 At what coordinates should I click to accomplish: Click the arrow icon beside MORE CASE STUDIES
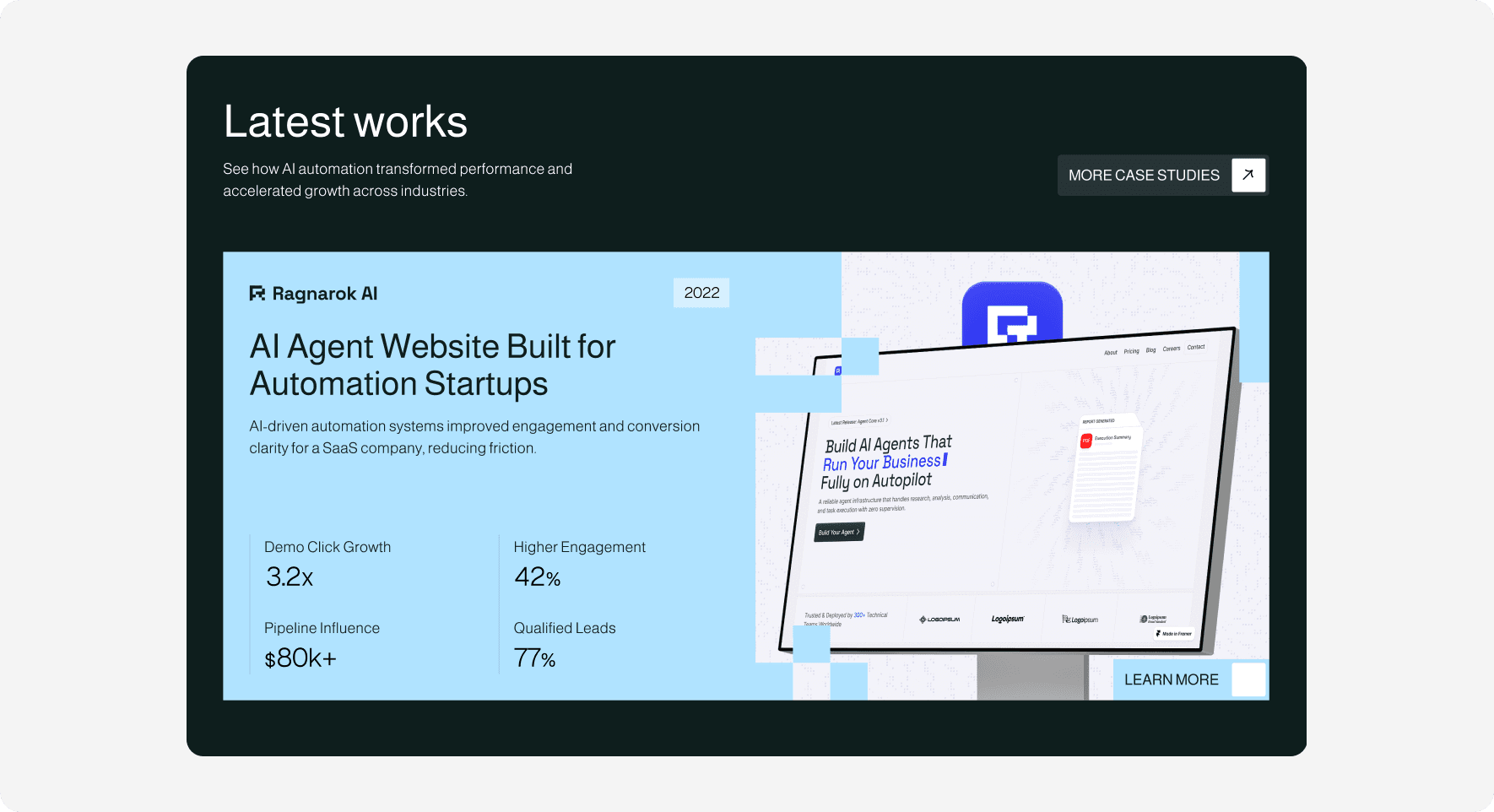(x=1248, y=176)
